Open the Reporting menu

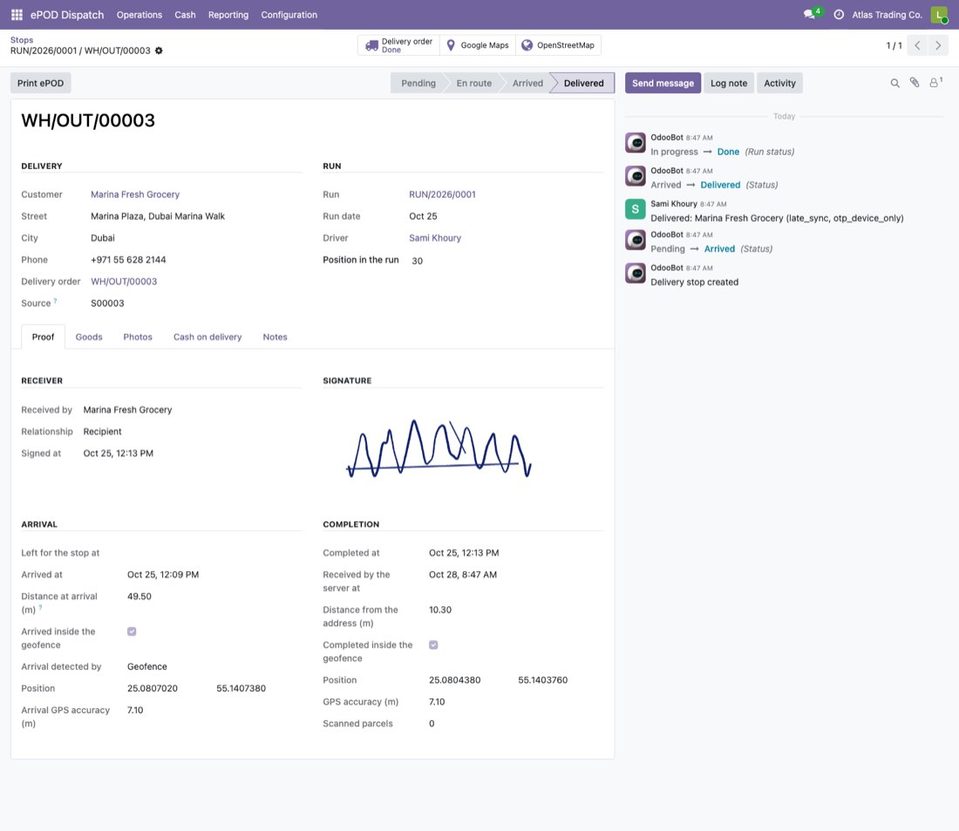228,15
